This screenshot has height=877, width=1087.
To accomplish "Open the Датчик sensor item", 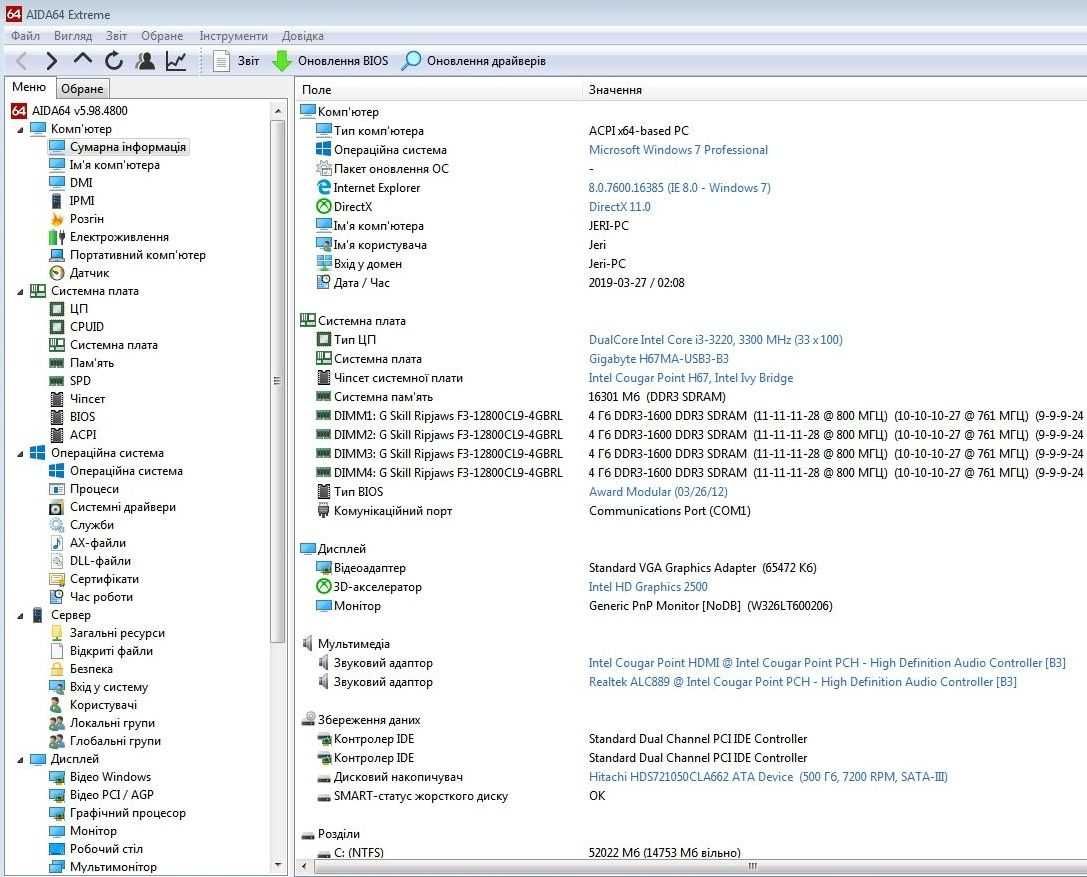I will [x=89, y=272].
